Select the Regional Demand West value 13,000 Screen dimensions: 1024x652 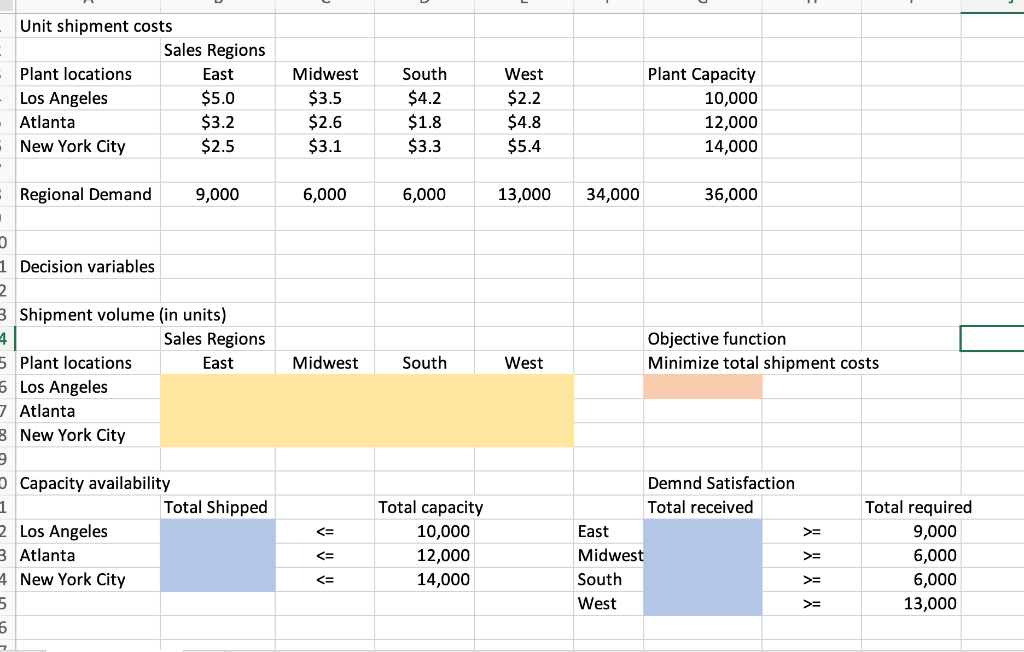pyautogui.click(x=524, y=195)
